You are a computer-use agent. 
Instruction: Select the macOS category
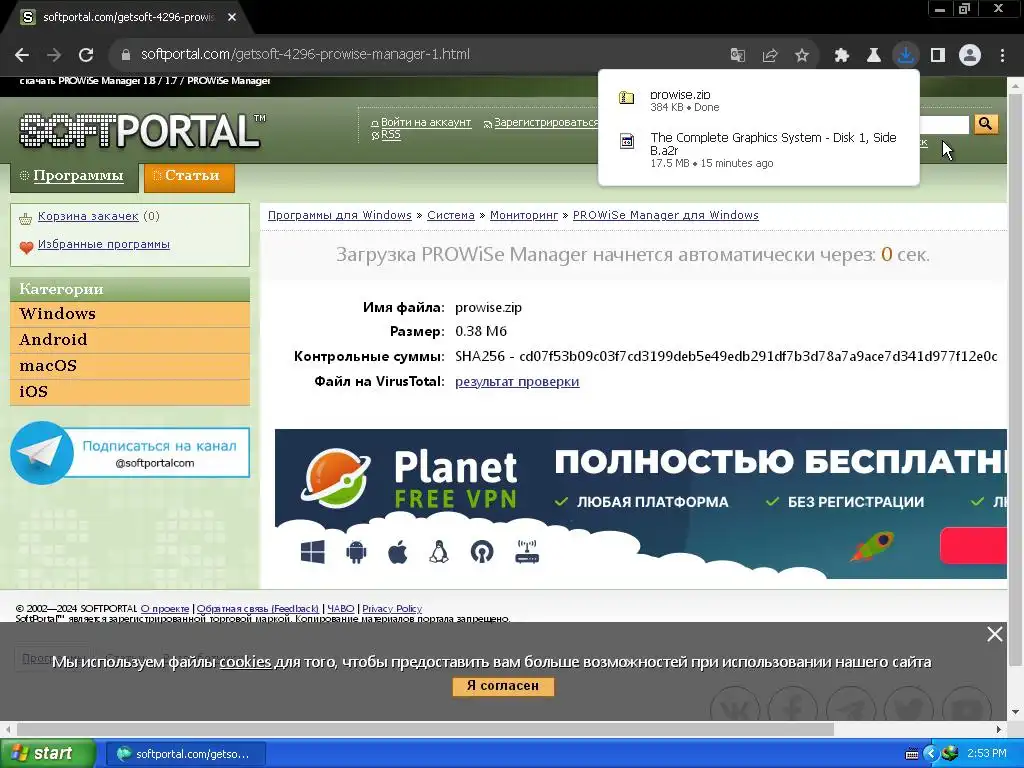(130, 366)
